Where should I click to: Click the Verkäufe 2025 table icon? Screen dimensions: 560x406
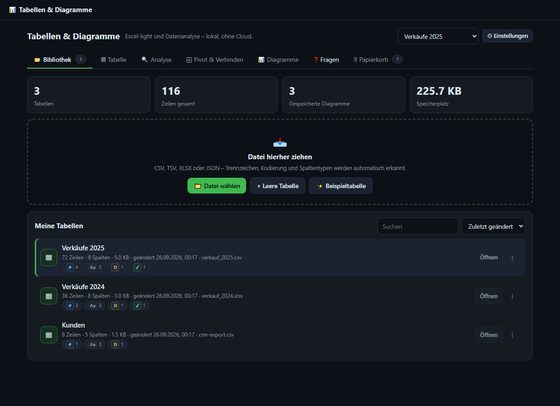point(49,257)
